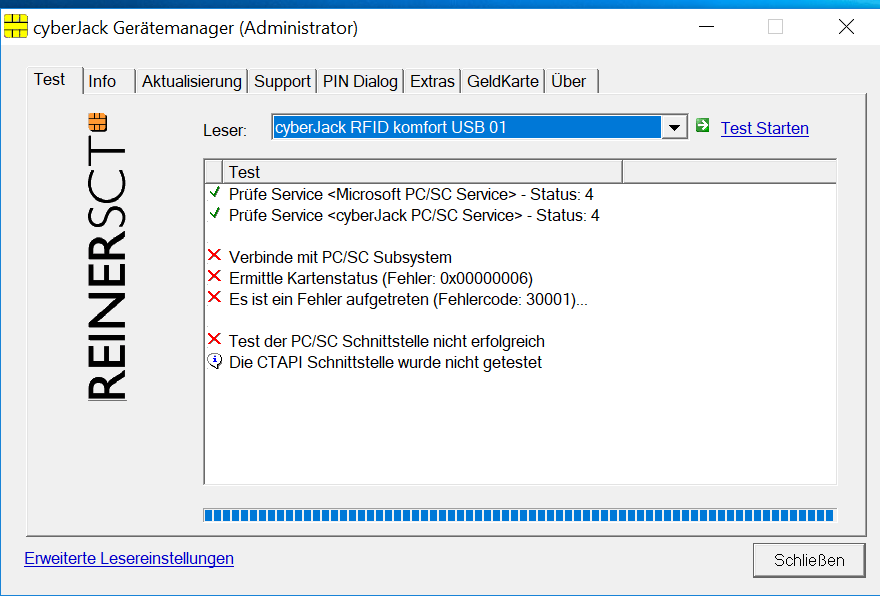
Task: Switch to the GeldKarte tab
Action: click(x=503, y=81)
